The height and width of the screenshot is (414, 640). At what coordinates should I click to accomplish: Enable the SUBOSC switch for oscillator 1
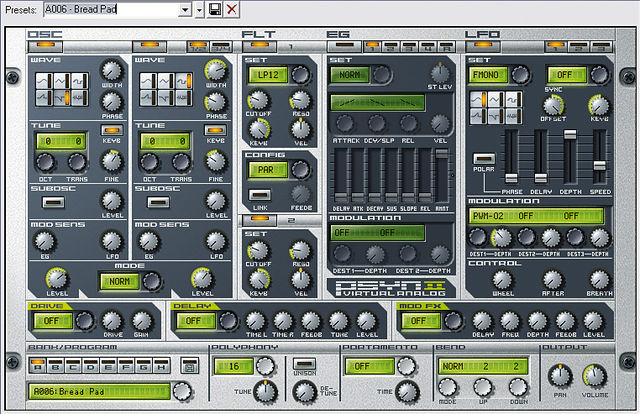pyautogui.click(x=53, y=202)
